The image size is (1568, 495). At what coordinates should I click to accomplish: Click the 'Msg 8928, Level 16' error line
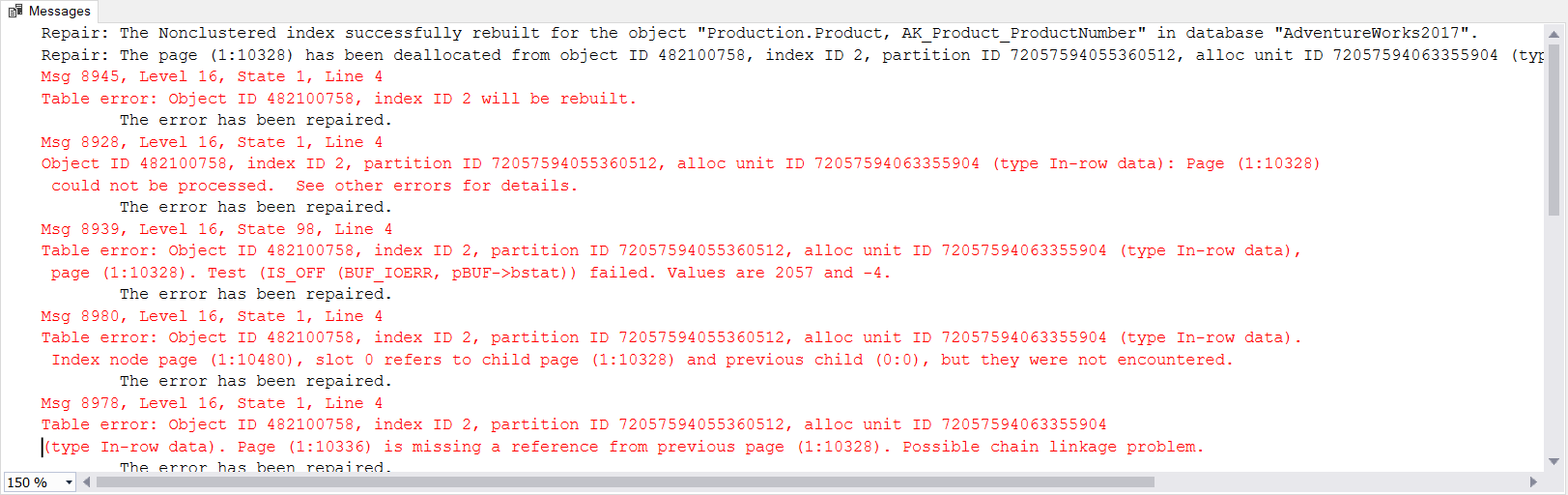tap(212, 142)
